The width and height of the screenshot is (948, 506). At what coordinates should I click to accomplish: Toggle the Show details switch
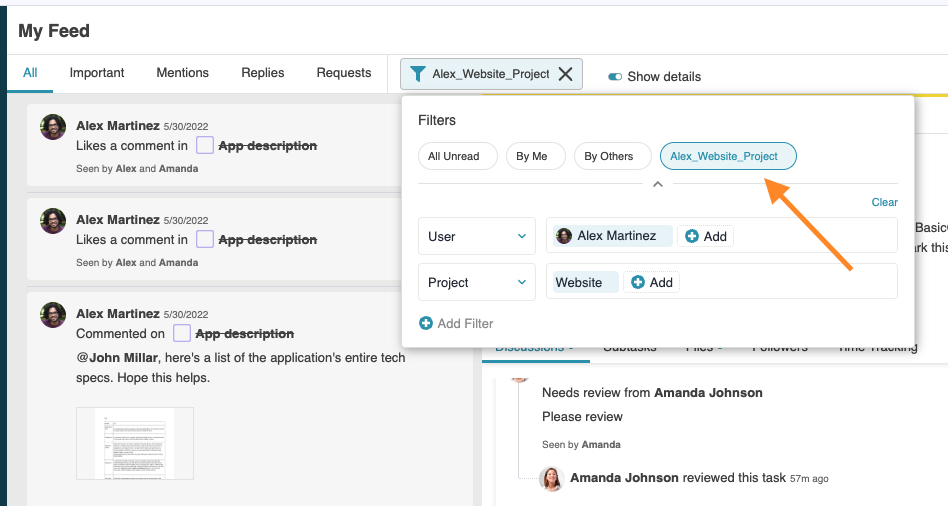pyautogui.click(x=615, y=77)
